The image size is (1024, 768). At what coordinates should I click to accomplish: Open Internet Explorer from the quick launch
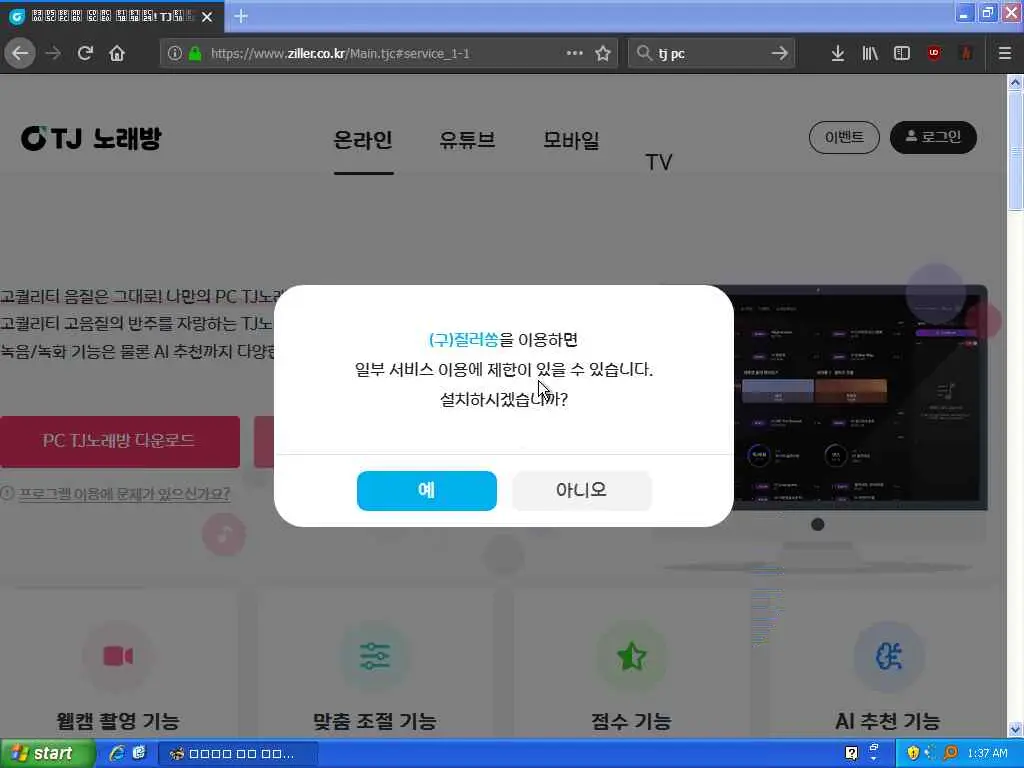(x=117, y=753)
